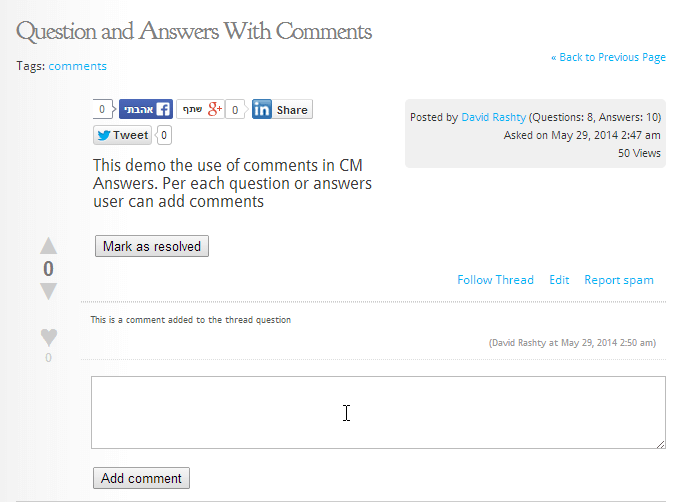674x502 pixels.
Task: Focus the comment text area
Action: (378, 412)
